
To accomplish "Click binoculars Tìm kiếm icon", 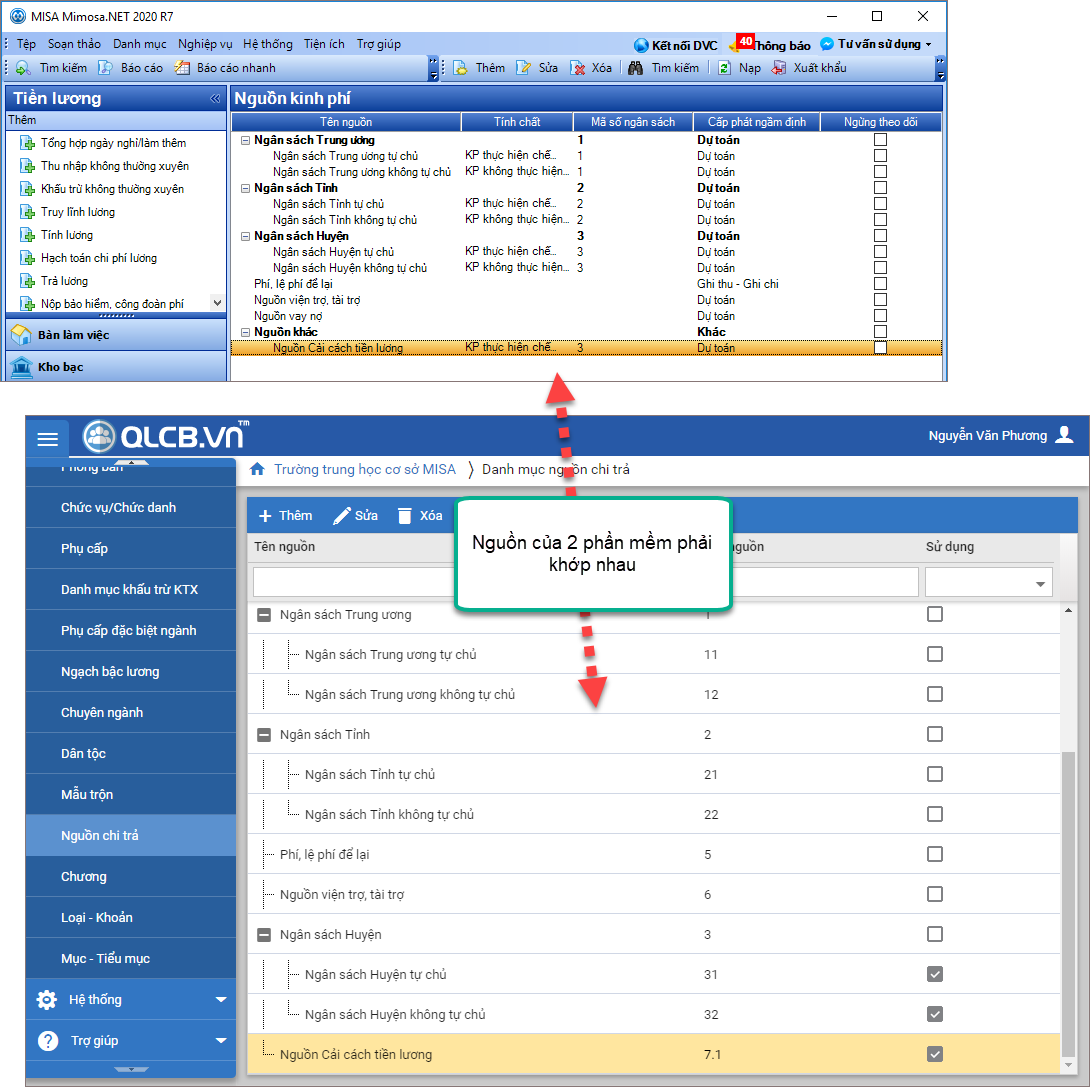I will click(635, 67).
